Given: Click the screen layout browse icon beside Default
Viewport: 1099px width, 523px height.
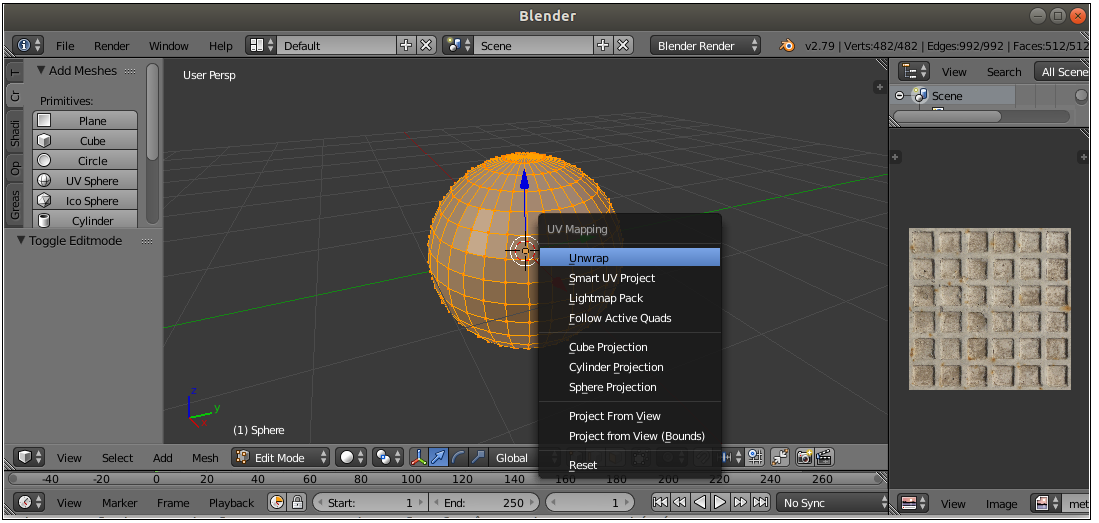Looking at the screenshot, I should pyautogui.click(x=261, y=46).
